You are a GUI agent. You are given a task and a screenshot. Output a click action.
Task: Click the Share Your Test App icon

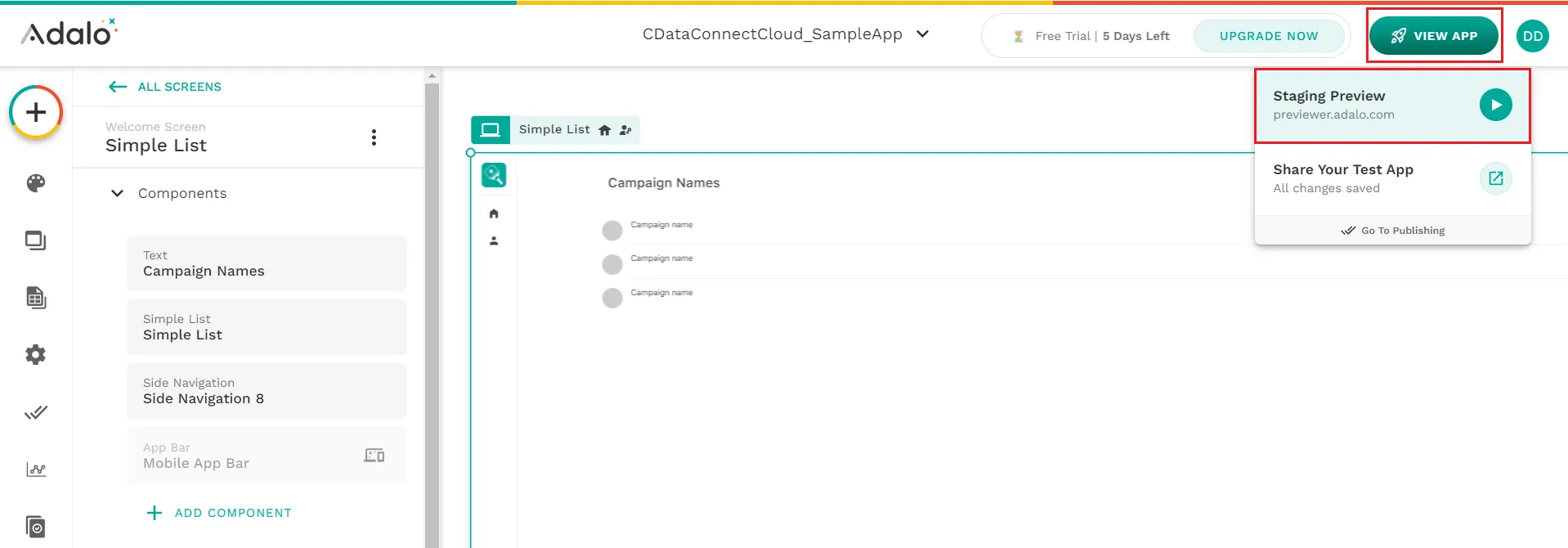[1495, 178]
